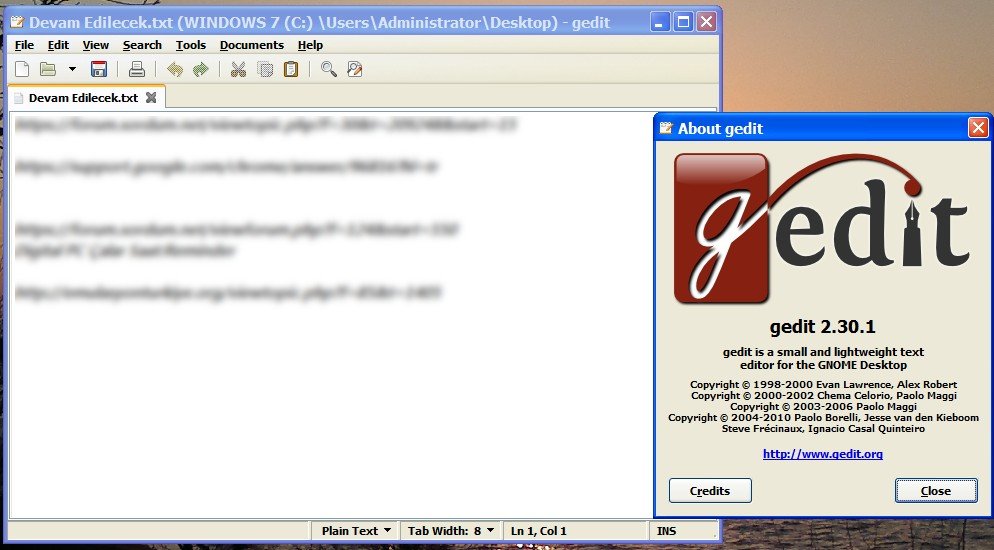Close the Devam Edilecek.txt tab

[151, 98]
